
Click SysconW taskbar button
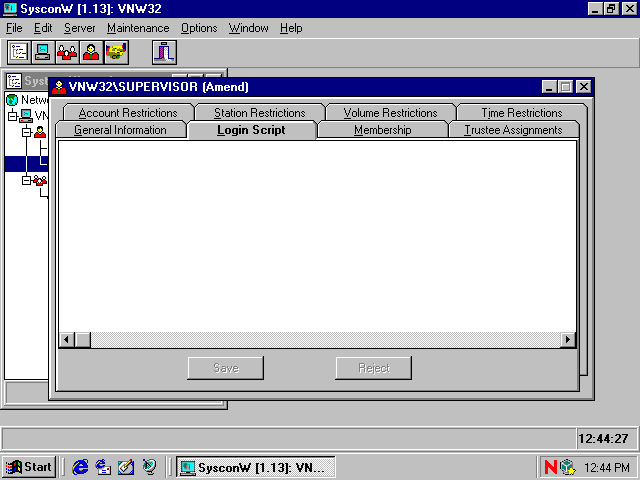pyautogui.click(x=256, y=467)
